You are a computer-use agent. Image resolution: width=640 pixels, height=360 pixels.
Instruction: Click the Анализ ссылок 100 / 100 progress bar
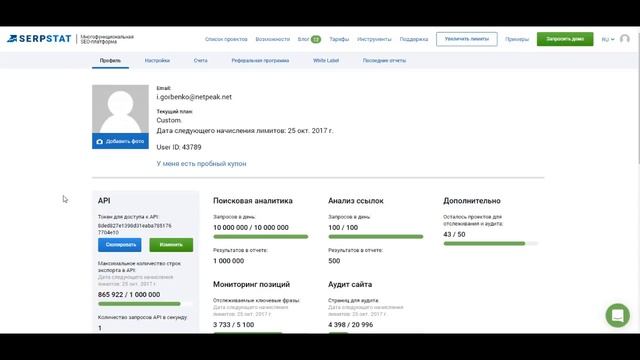(x=376, y=237)
